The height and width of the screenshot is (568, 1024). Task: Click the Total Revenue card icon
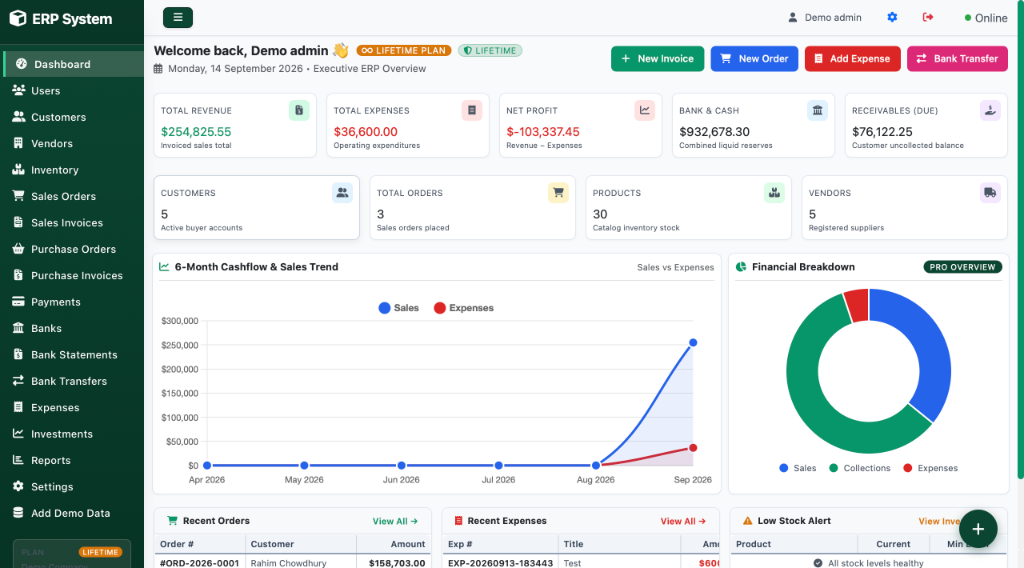(x=299, y=110)
